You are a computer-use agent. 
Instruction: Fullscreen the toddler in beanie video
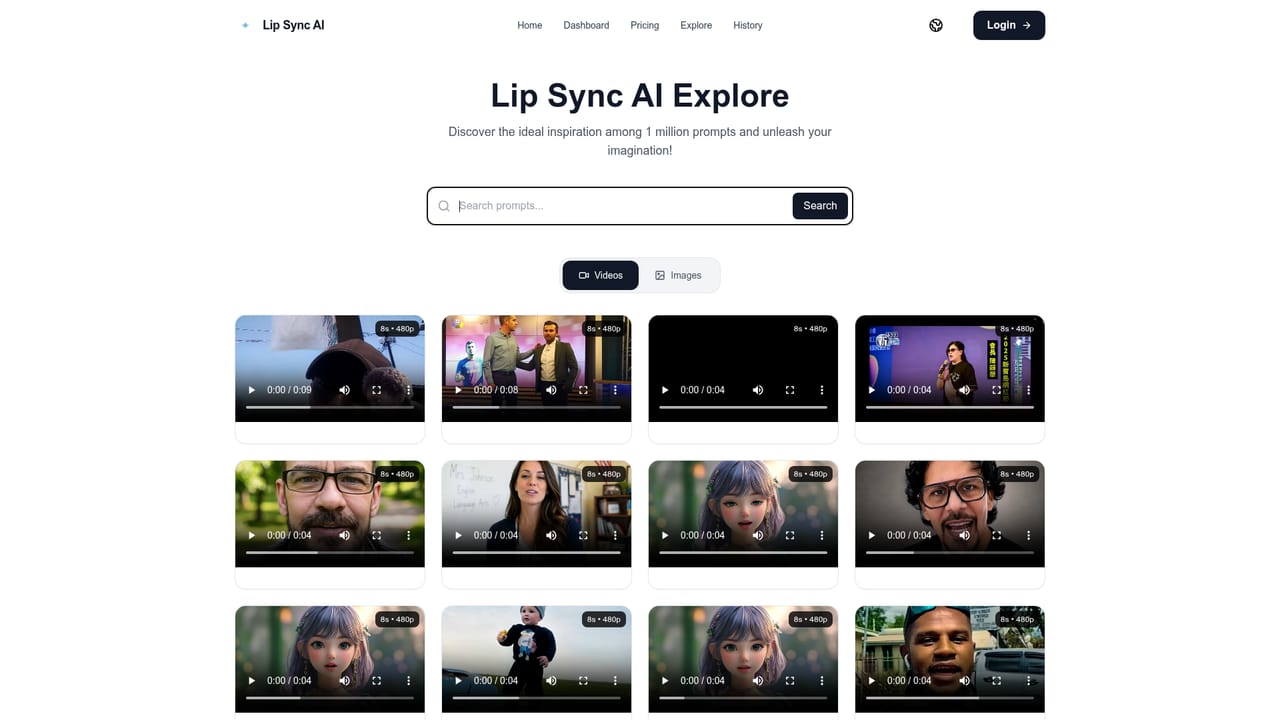point(583,680)
